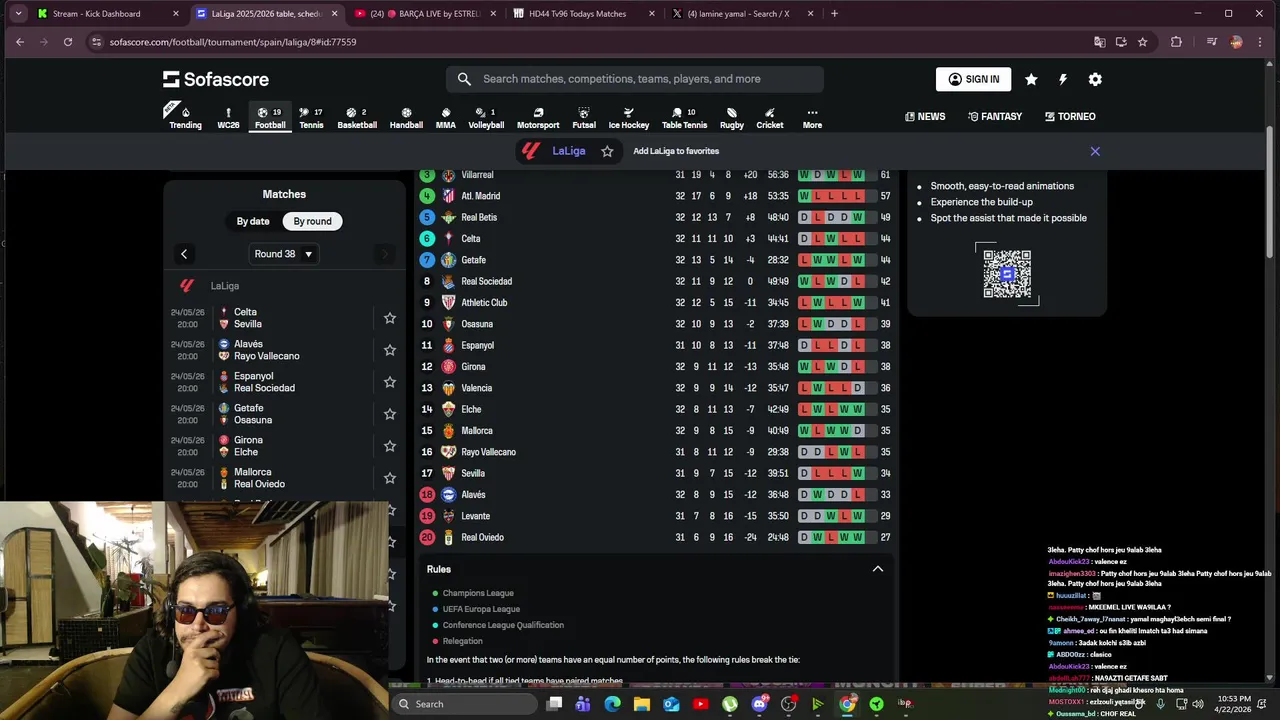
Task: Open favorites star in Sofascore header
Action: coord(1031,79)
